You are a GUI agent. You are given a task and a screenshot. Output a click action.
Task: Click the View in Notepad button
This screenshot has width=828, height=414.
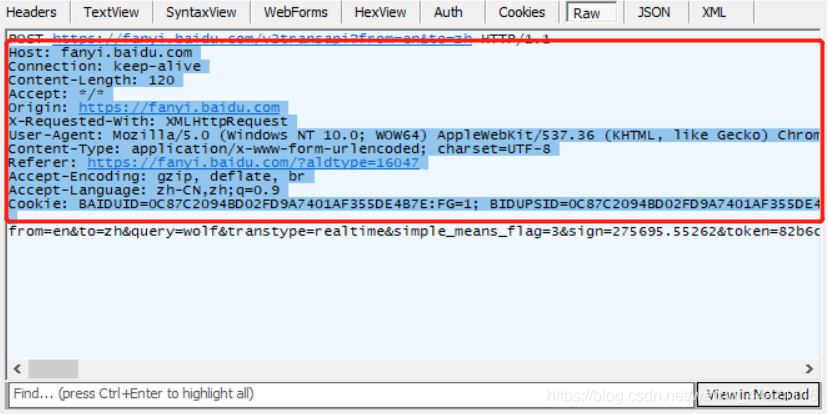[758, 394]
